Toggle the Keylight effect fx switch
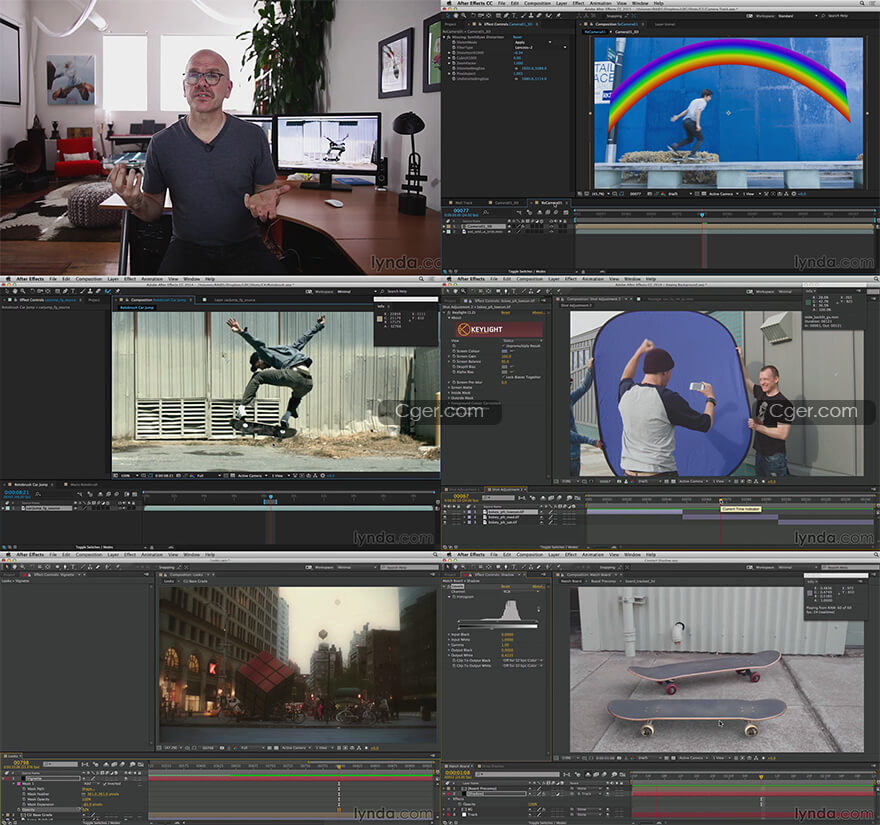The height and width of the screenshot is (825, 880). (448, 313)
